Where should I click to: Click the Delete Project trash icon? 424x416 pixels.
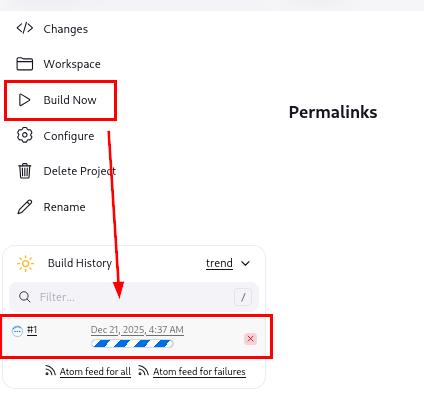click(25, 171)
